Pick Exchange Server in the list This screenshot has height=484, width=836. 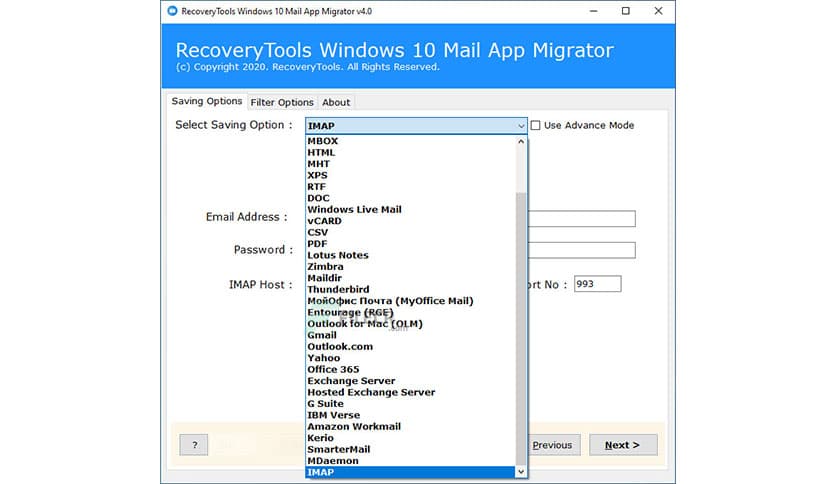click(411, 381)
